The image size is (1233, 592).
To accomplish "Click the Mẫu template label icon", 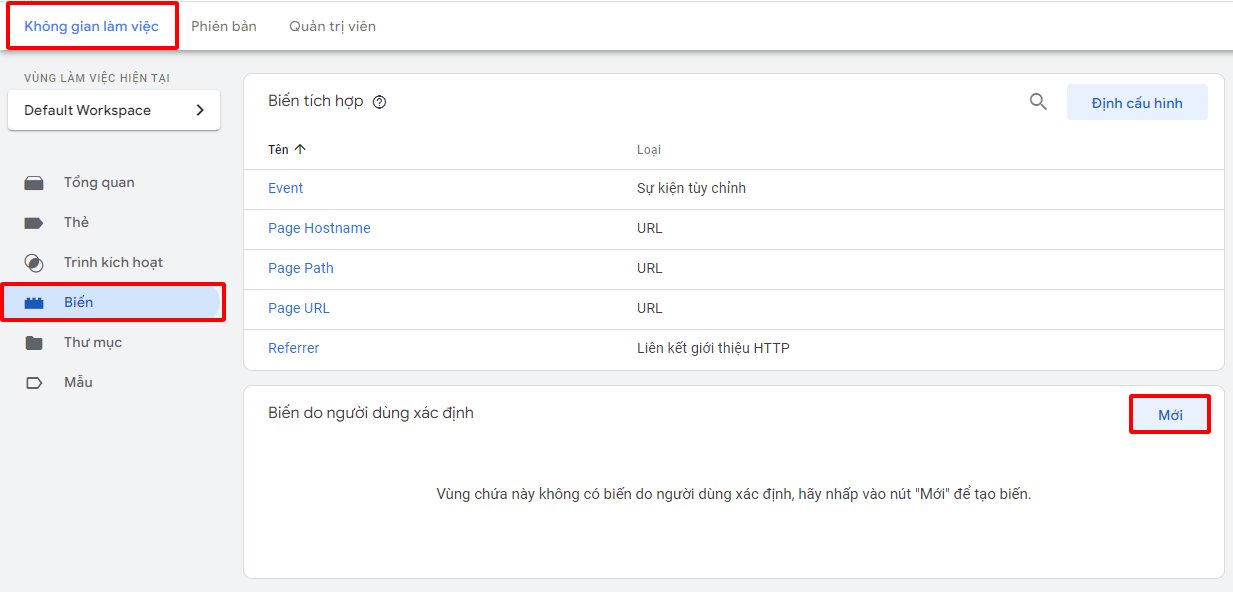I will coord(34,383).
